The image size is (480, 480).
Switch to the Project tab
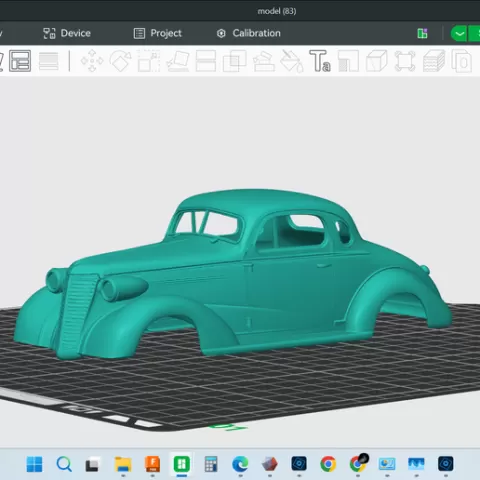[158, 33]
